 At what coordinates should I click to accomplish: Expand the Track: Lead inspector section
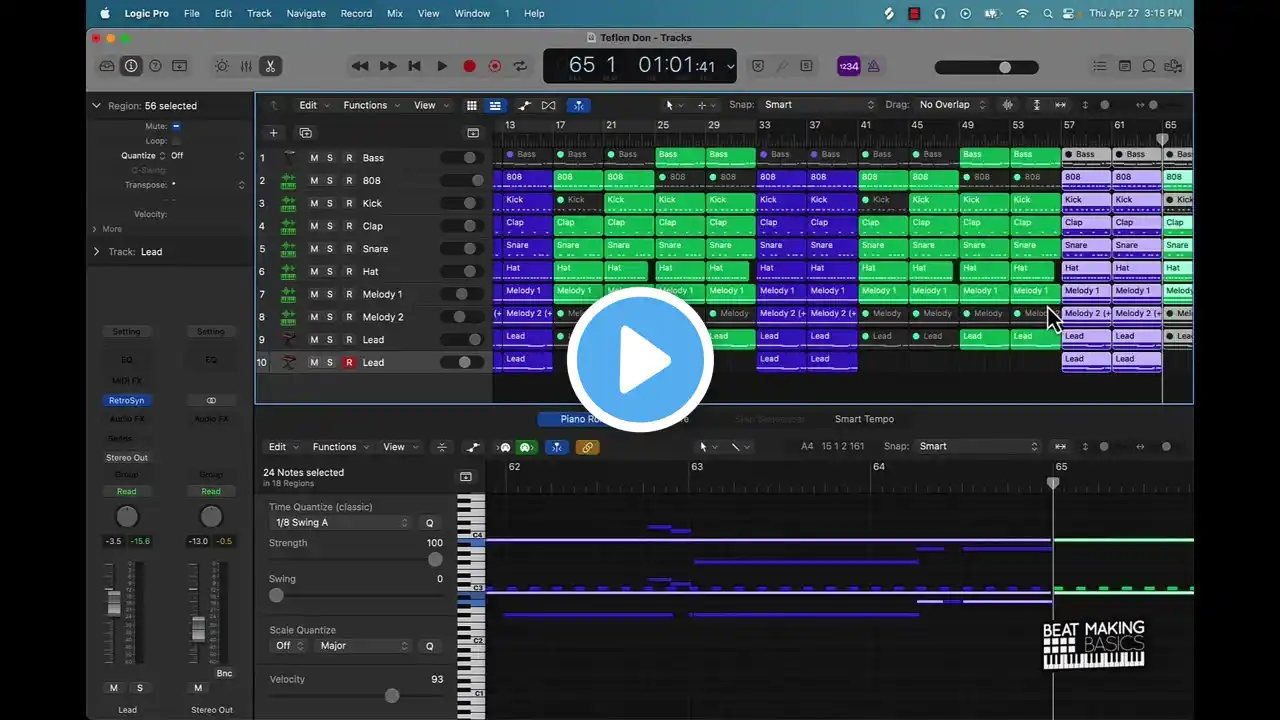click(97, 252)
